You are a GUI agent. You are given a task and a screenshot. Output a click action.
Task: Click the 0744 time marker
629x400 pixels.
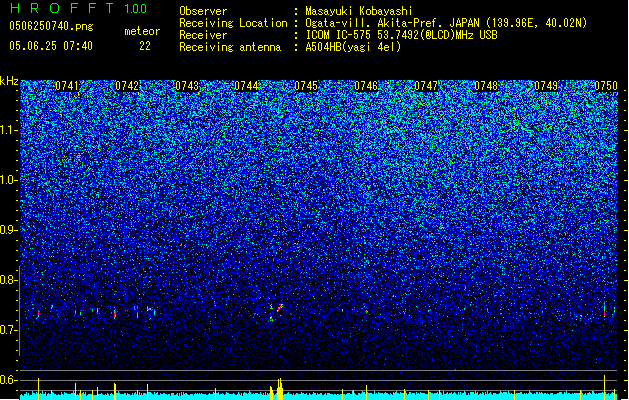(246, 86)
